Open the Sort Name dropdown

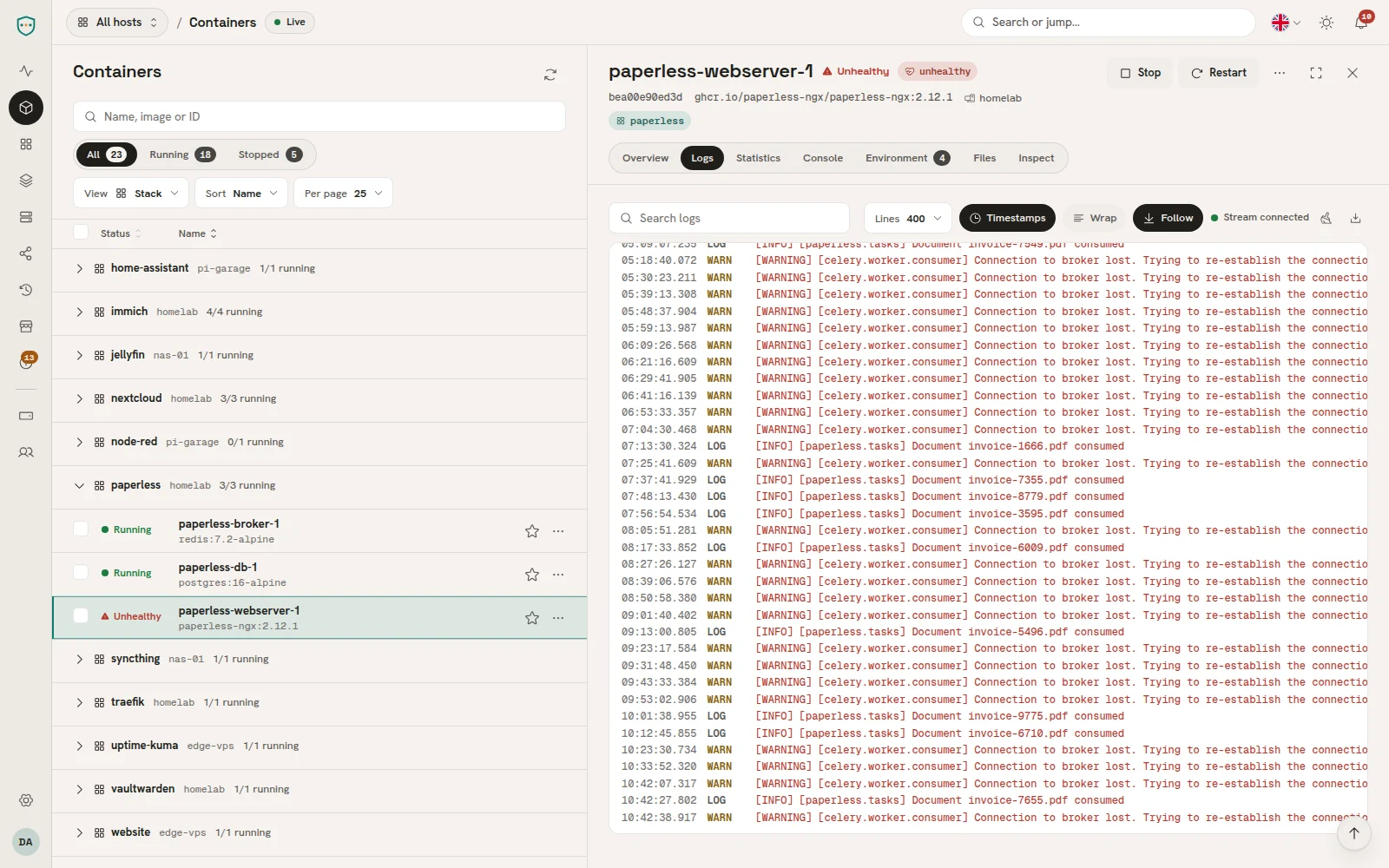(241, 194)
